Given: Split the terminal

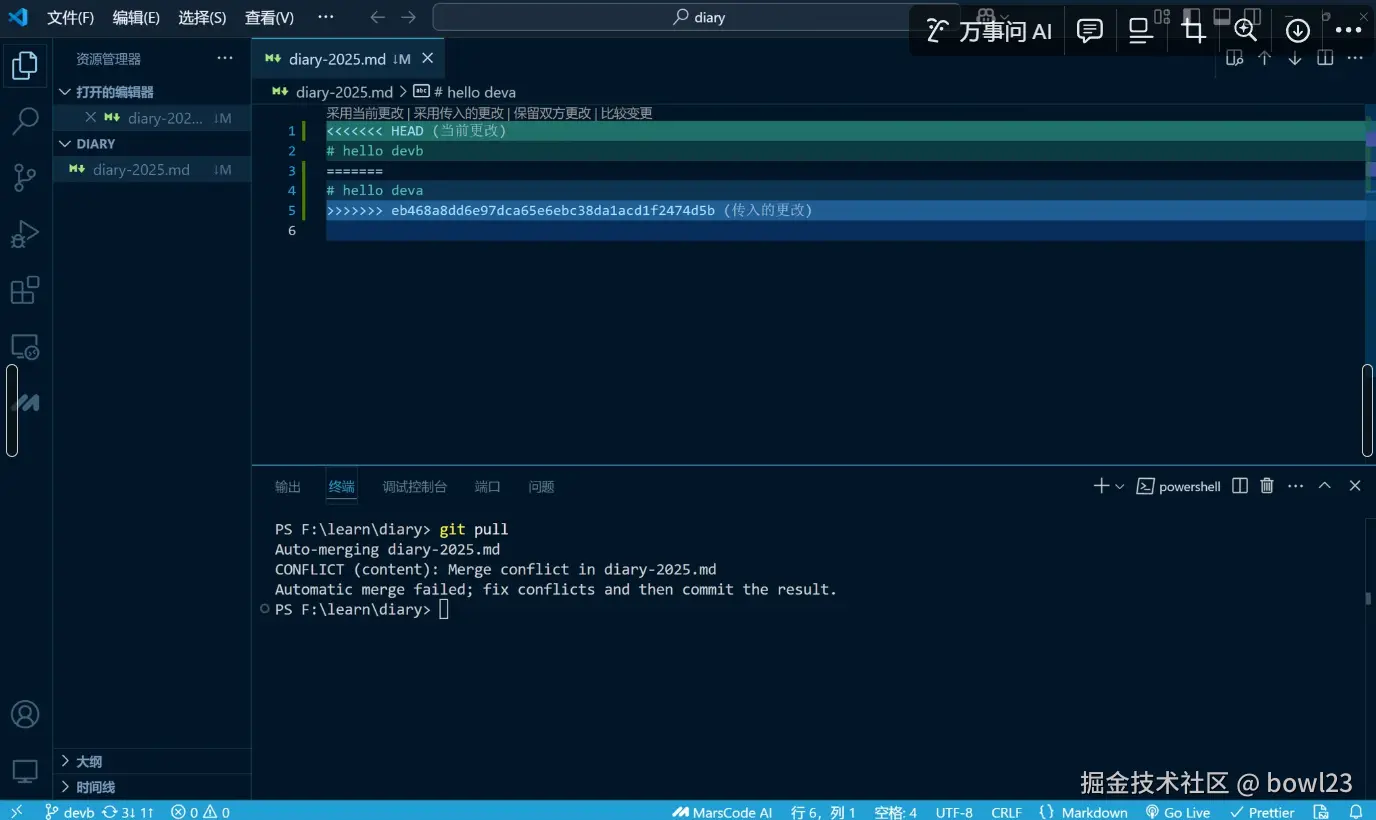Looking at the screenshot, I should 1240,486.
